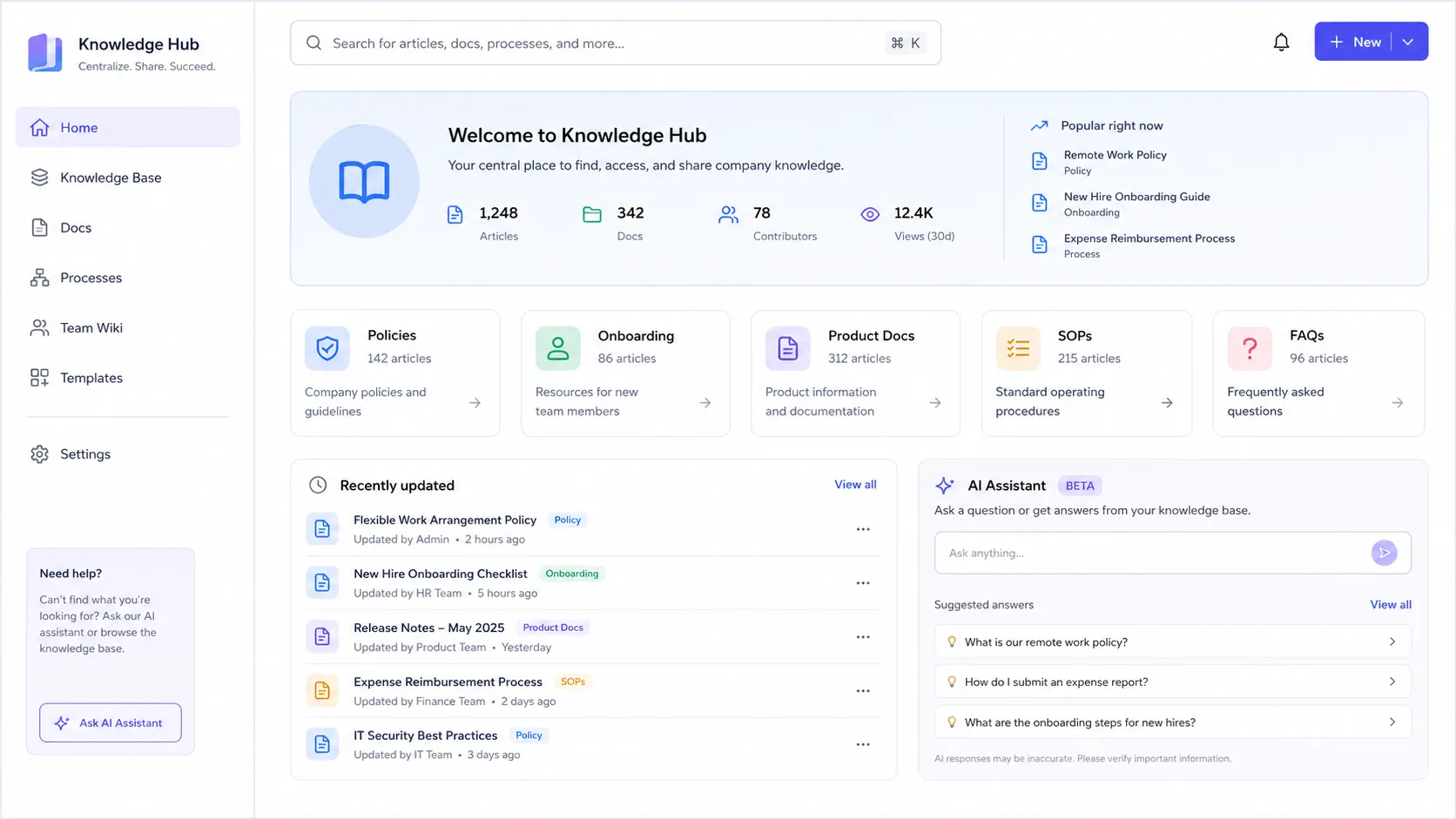Viewport: 1456px width, 819px height.
Task: Expand 'How do I submit an expense report?'
Action: (x=1172, y=681)
